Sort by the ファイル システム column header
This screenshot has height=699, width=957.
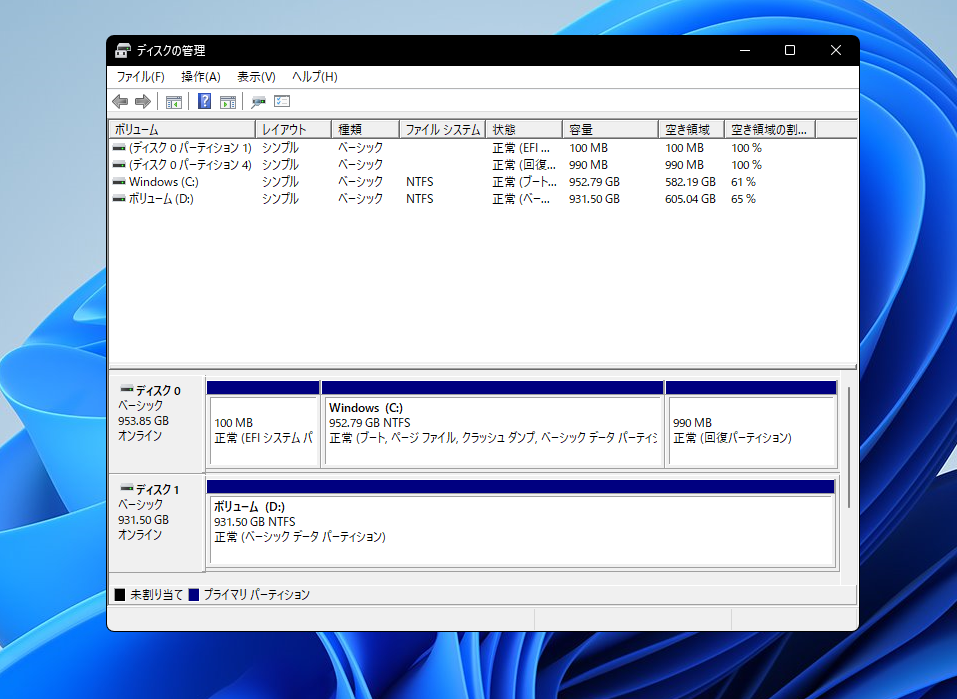(442, 129)
